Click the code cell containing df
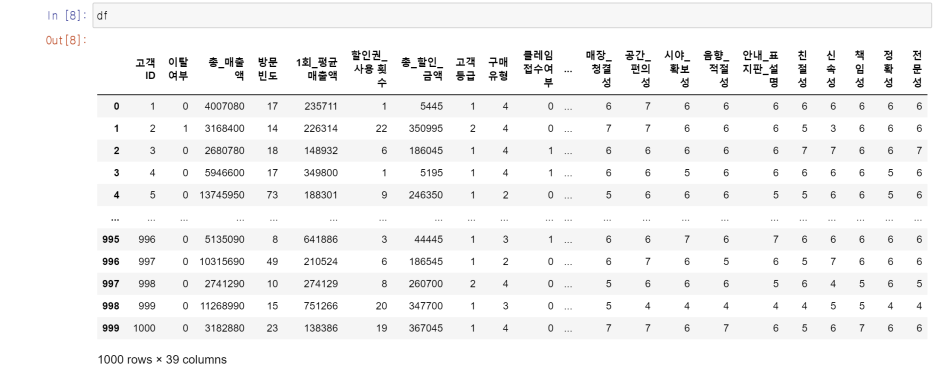 (x=513, y=16)
